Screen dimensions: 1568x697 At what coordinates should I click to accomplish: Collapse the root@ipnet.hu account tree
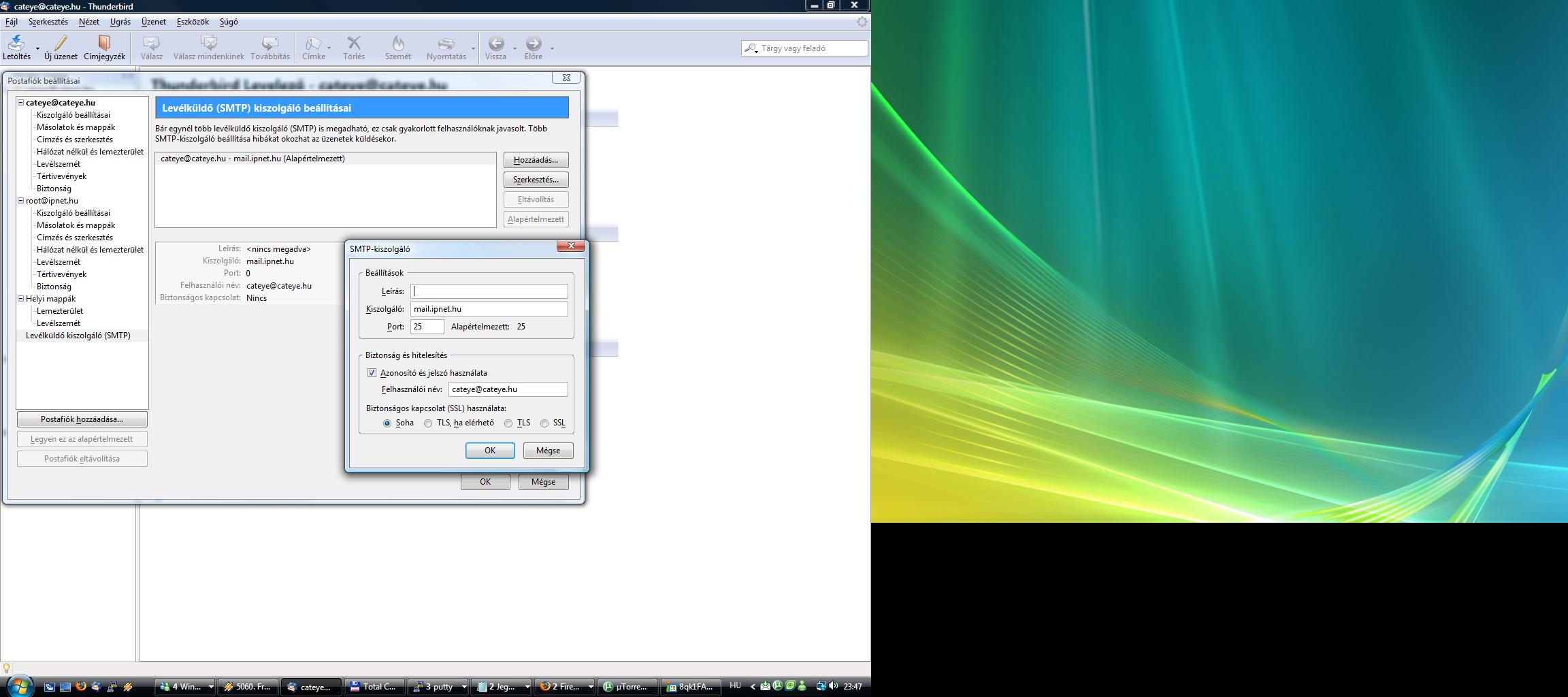pyautogui.click(x=21, y=201)
